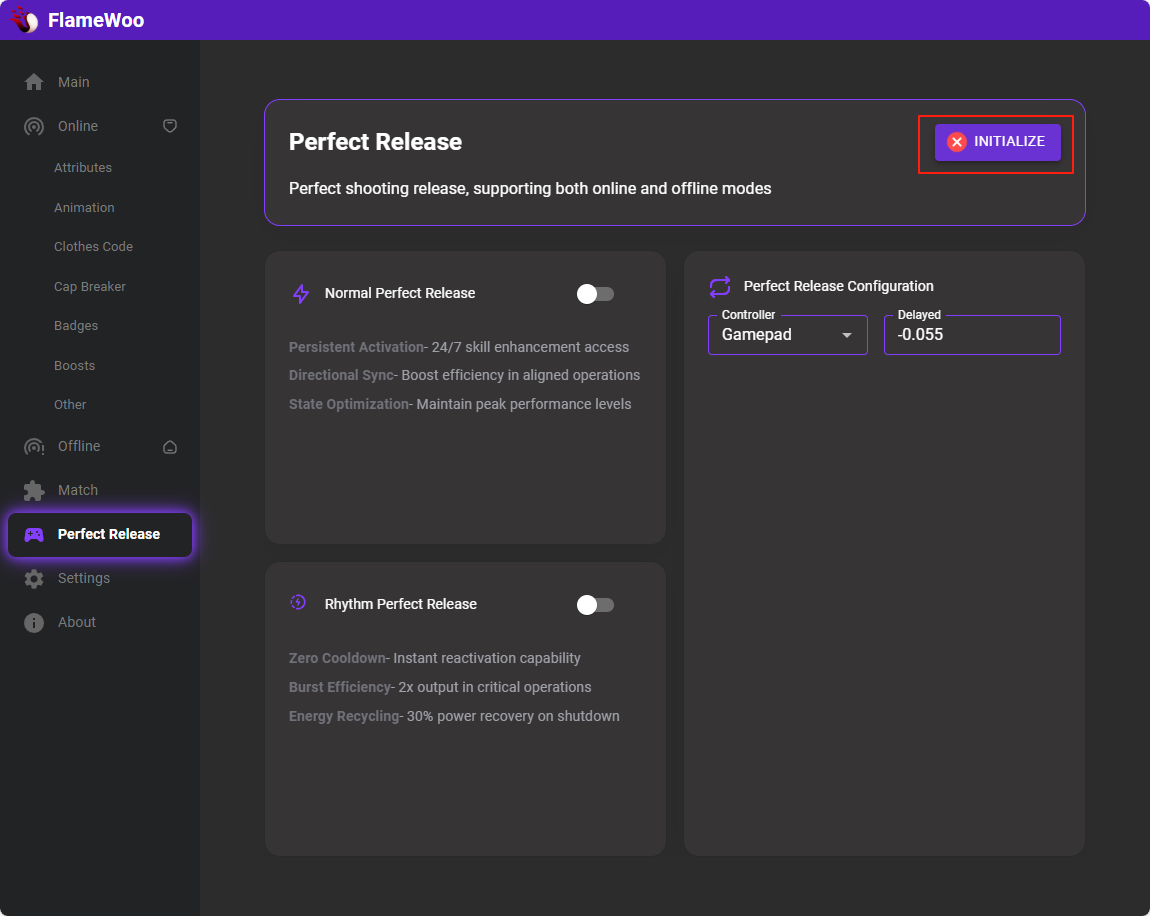The width and height of the screenshot is (1150, 916).
Task: Click the Controller dropdown arrow
Action: point(847,335)
